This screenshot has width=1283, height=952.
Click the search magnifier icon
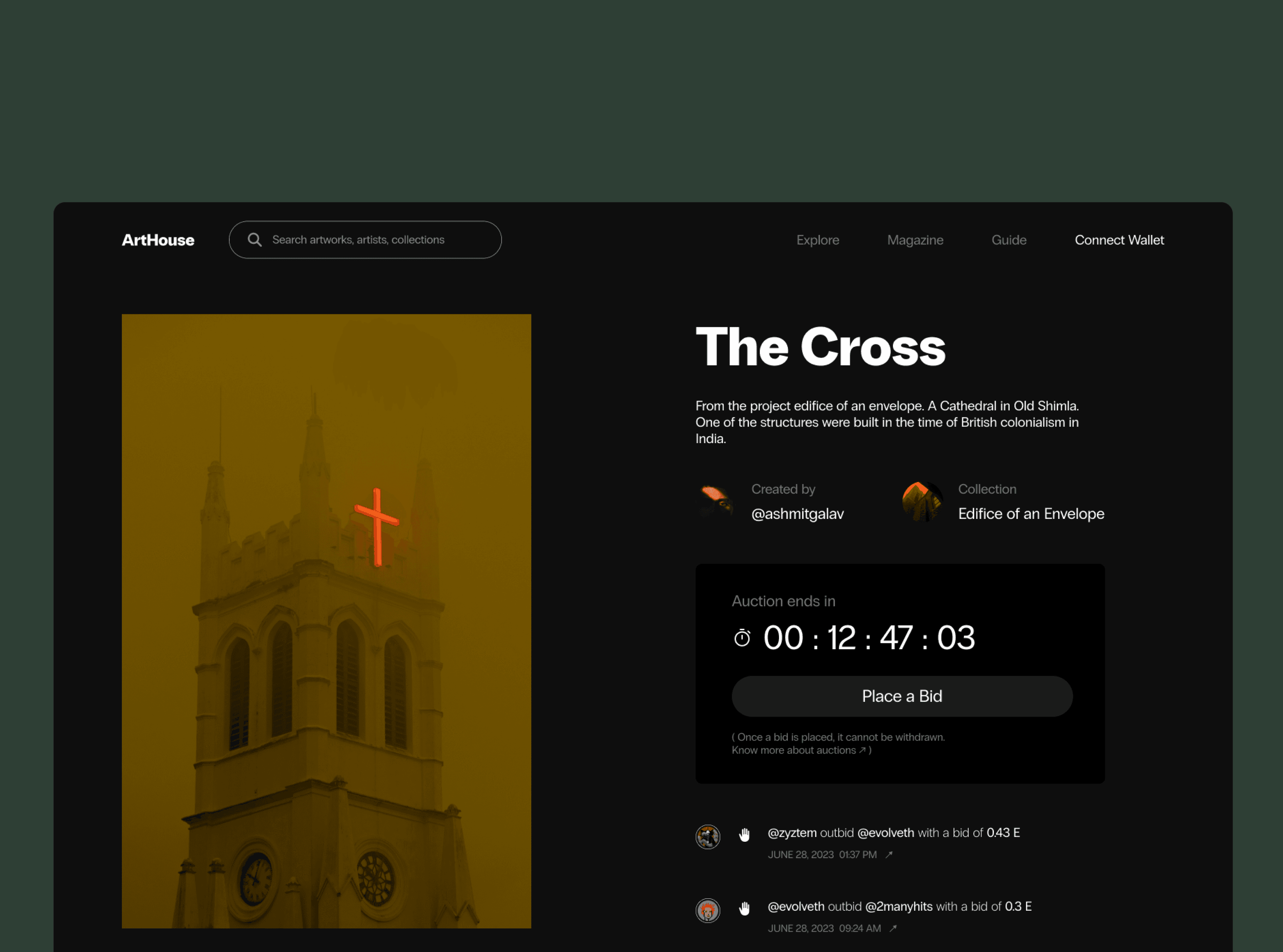coord(254,240)
